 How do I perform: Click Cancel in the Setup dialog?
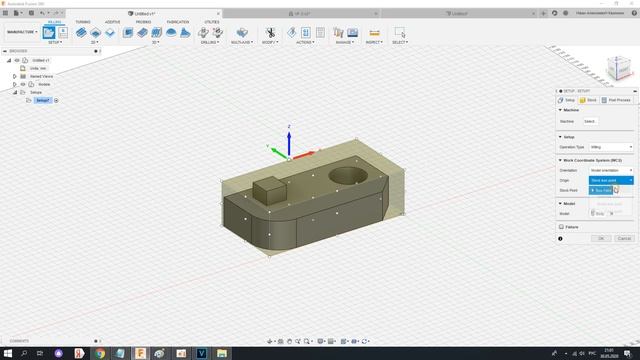click(624, 238)
